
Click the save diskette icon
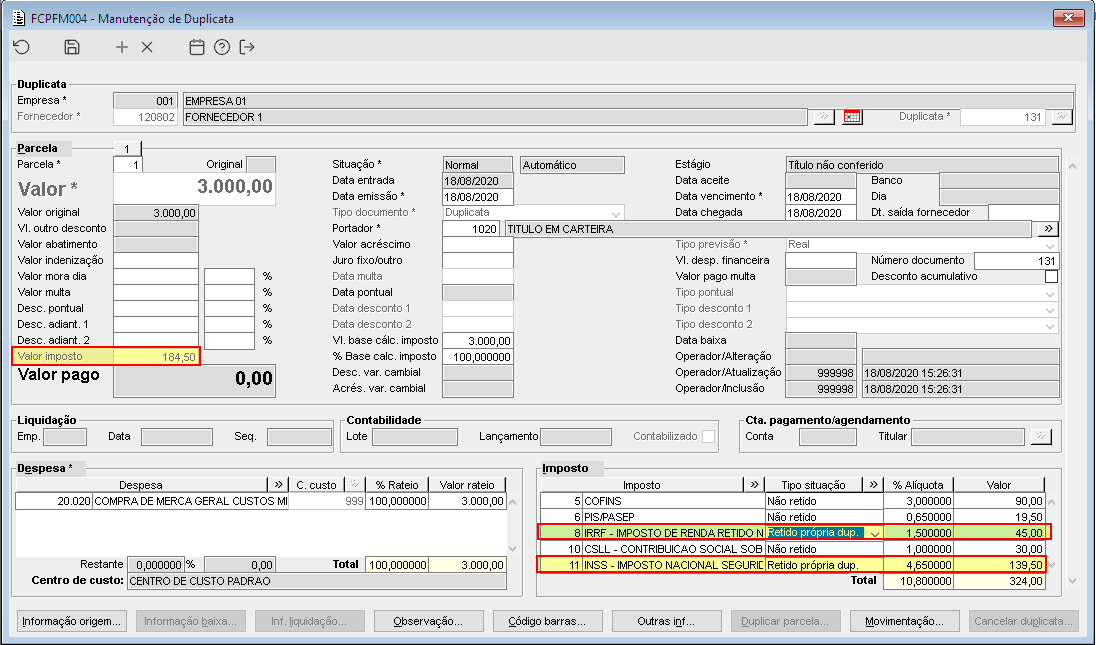pos(72,47)
